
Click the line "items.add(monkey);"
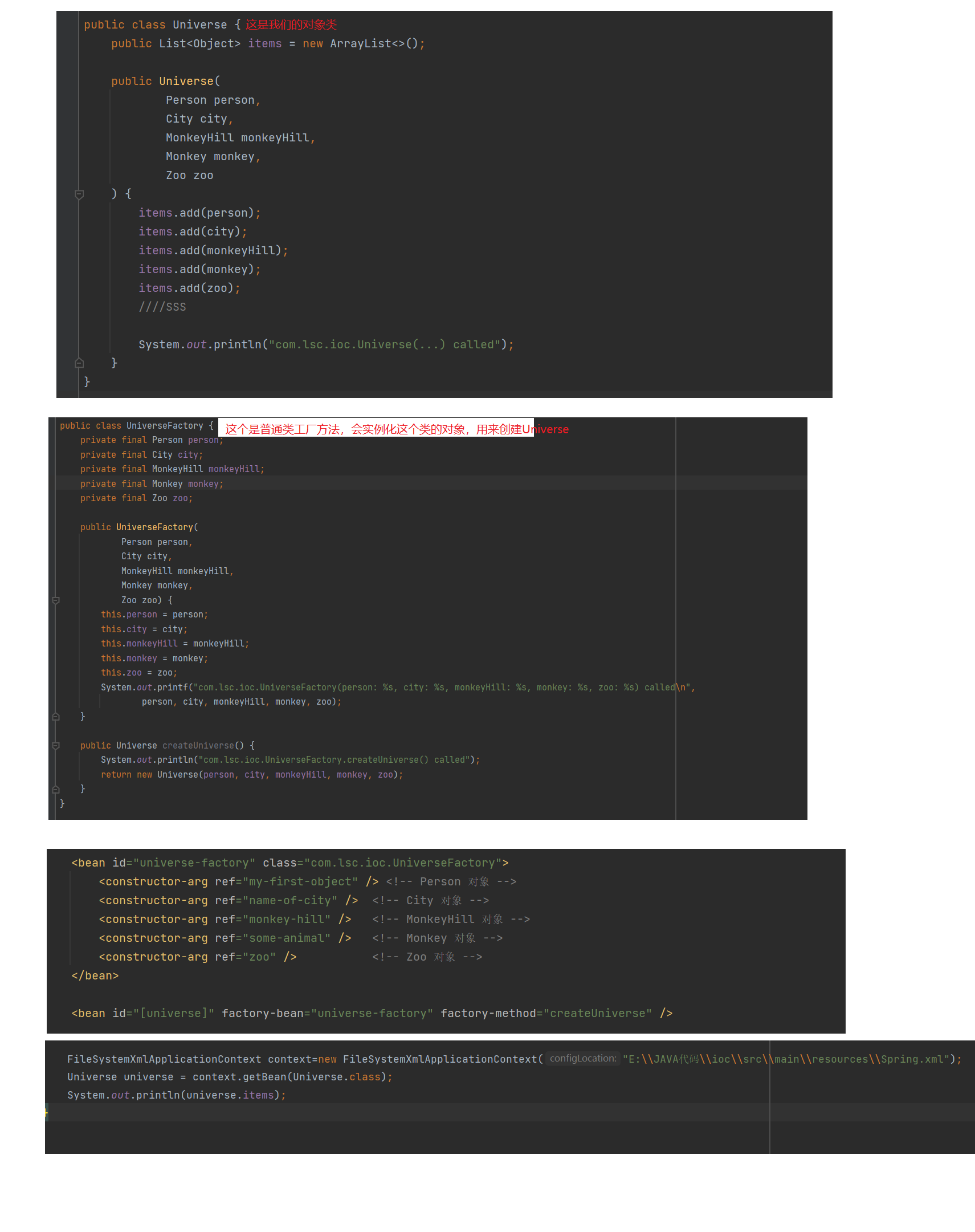point(200,270)
